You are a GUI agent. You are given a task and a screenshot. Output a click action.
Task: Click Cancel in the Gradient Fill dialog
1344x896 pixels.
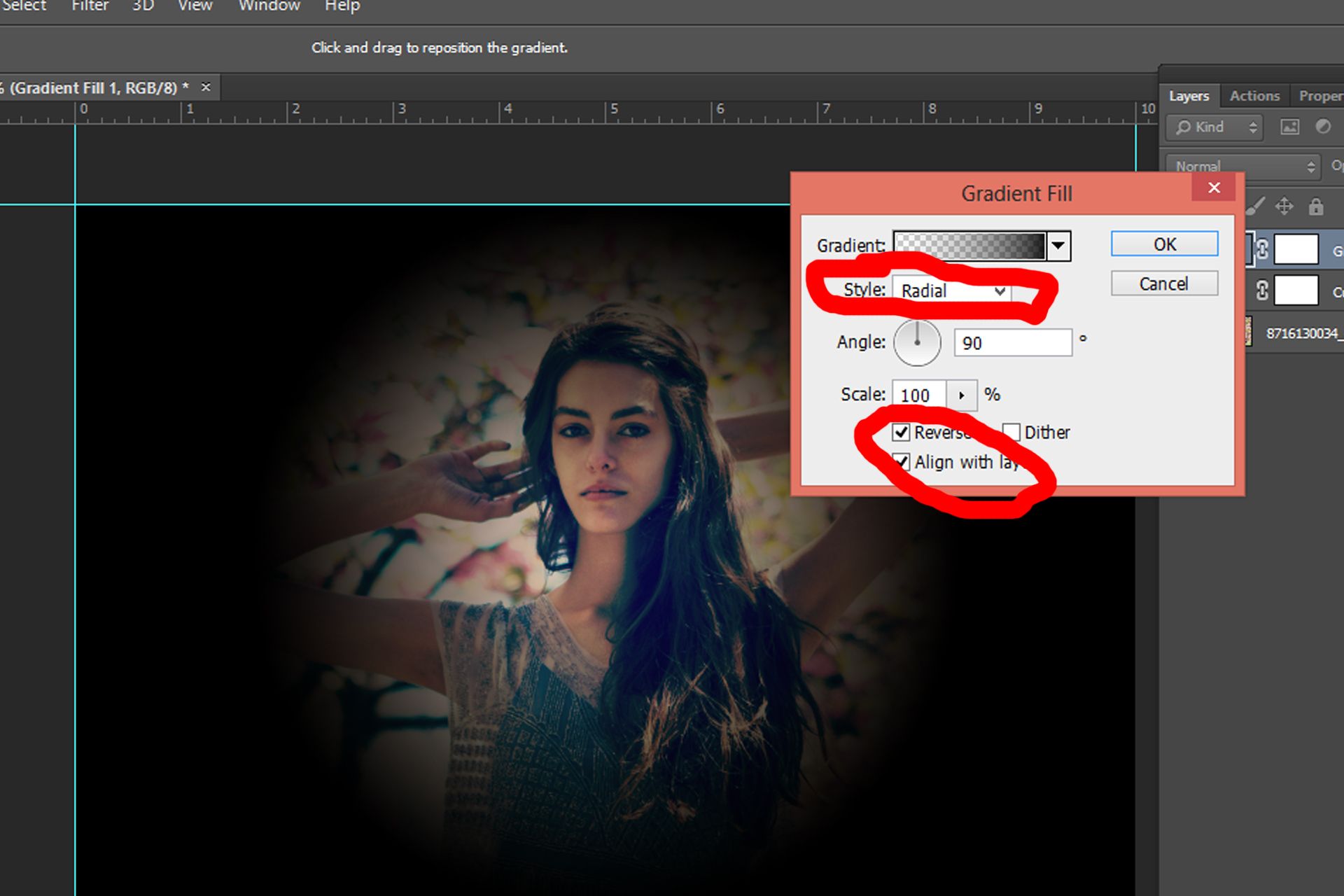point(1163,283)
